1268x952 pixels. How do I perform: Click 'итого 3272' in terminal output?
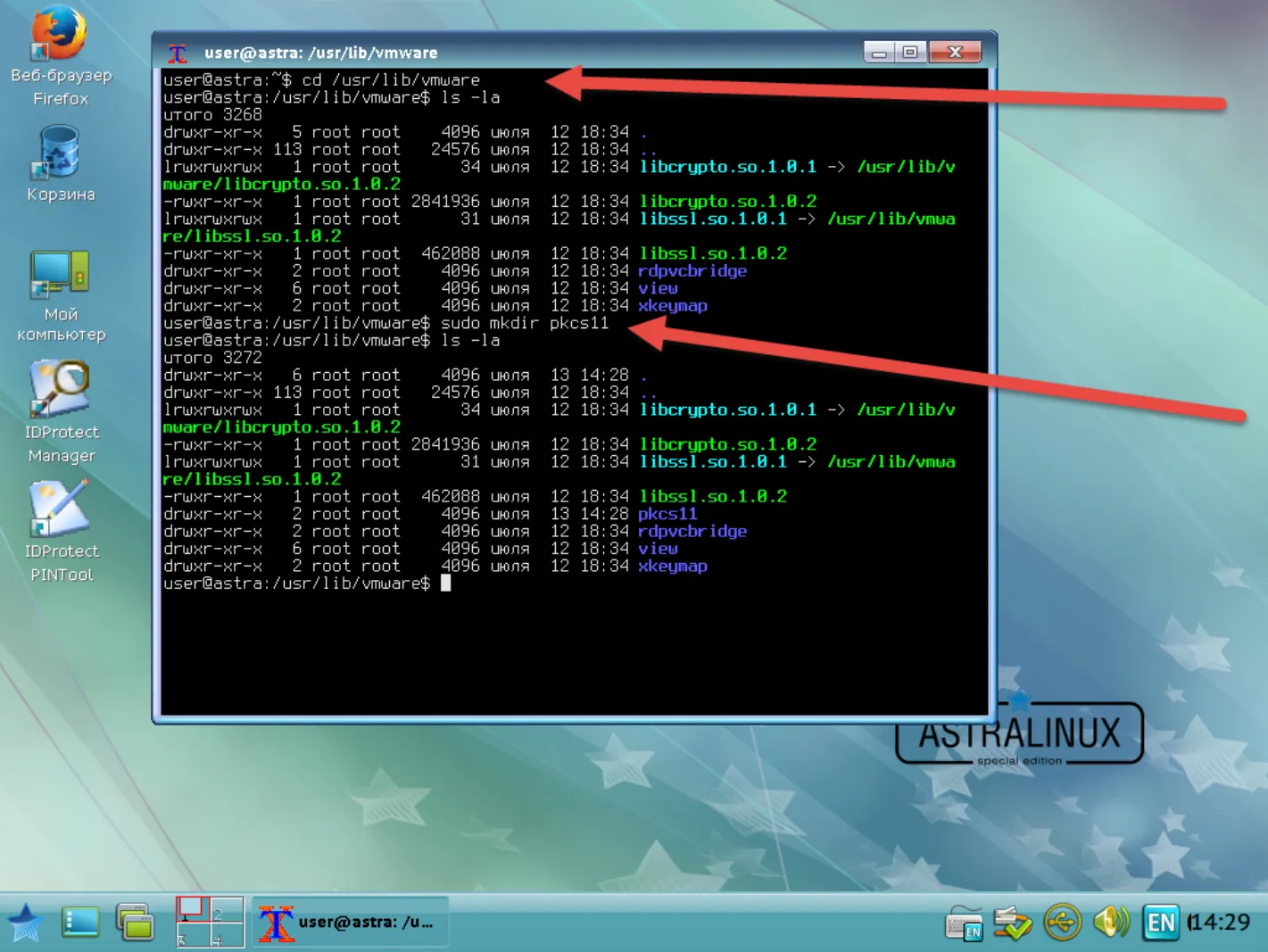[x=212, y=358]
